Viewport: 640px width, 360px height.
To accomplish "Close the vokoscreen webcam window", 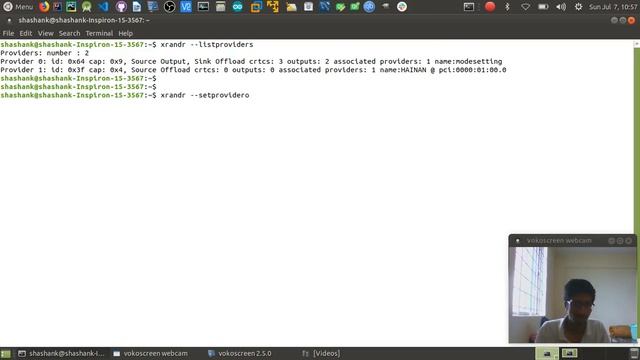I will (629, 241).
